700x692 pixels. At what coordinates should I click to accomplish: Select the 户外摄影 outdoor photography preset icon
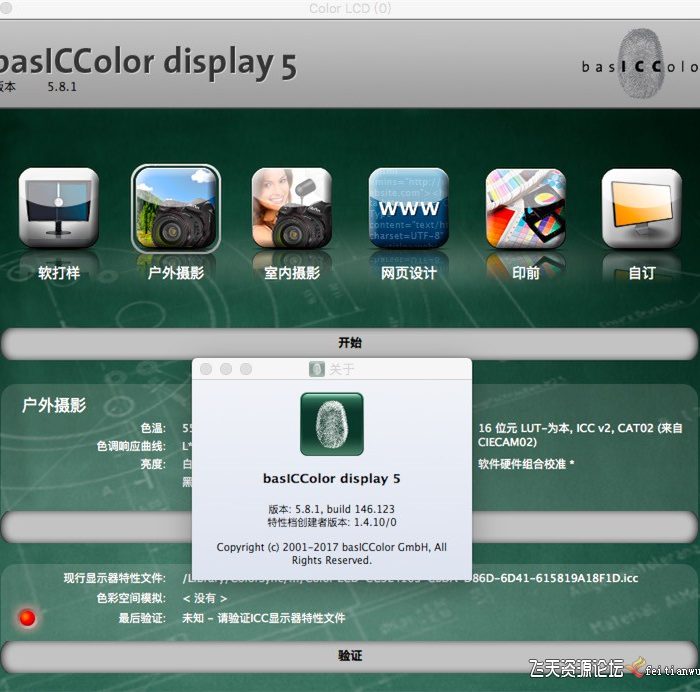click(x=176, y=208)
